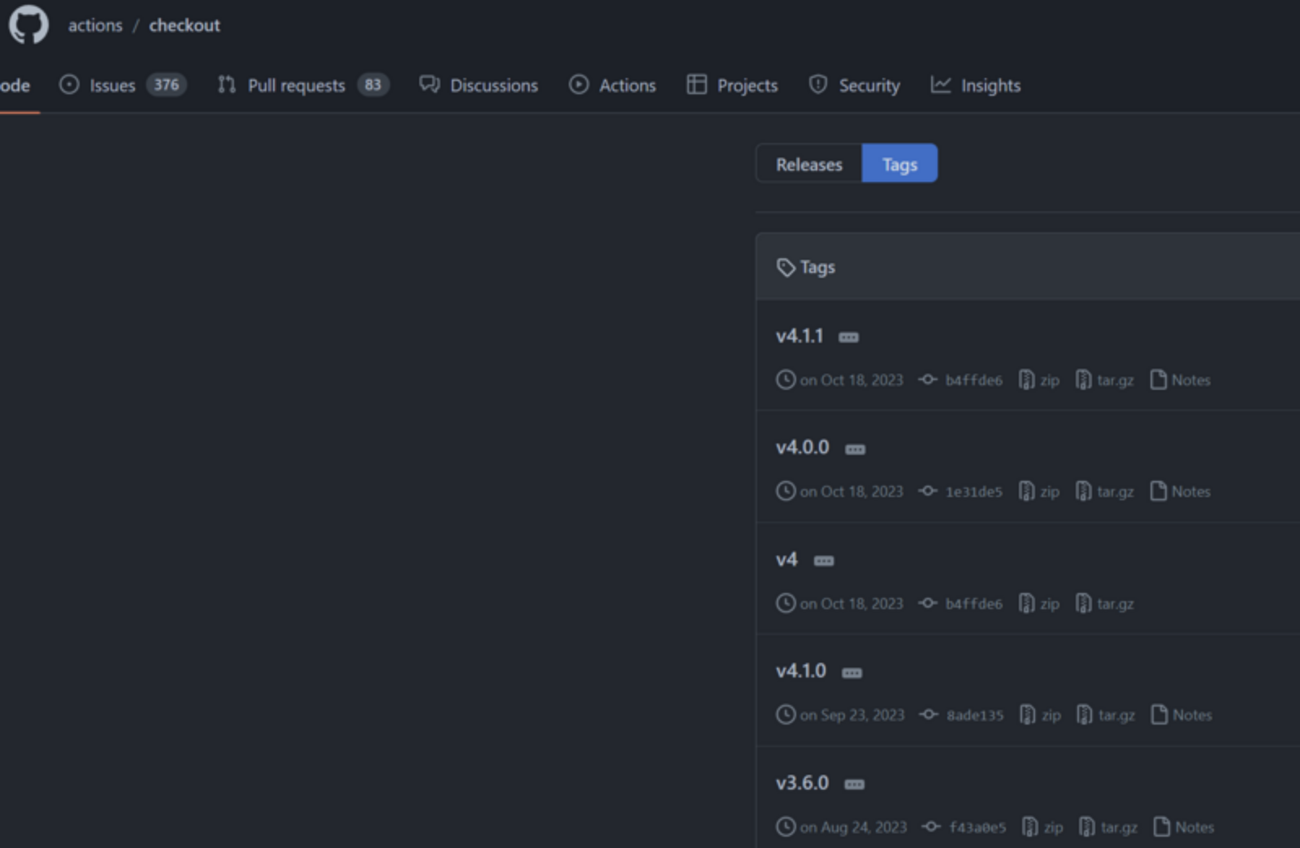
Task: Open the Actions tab
Action: point(613,85)
